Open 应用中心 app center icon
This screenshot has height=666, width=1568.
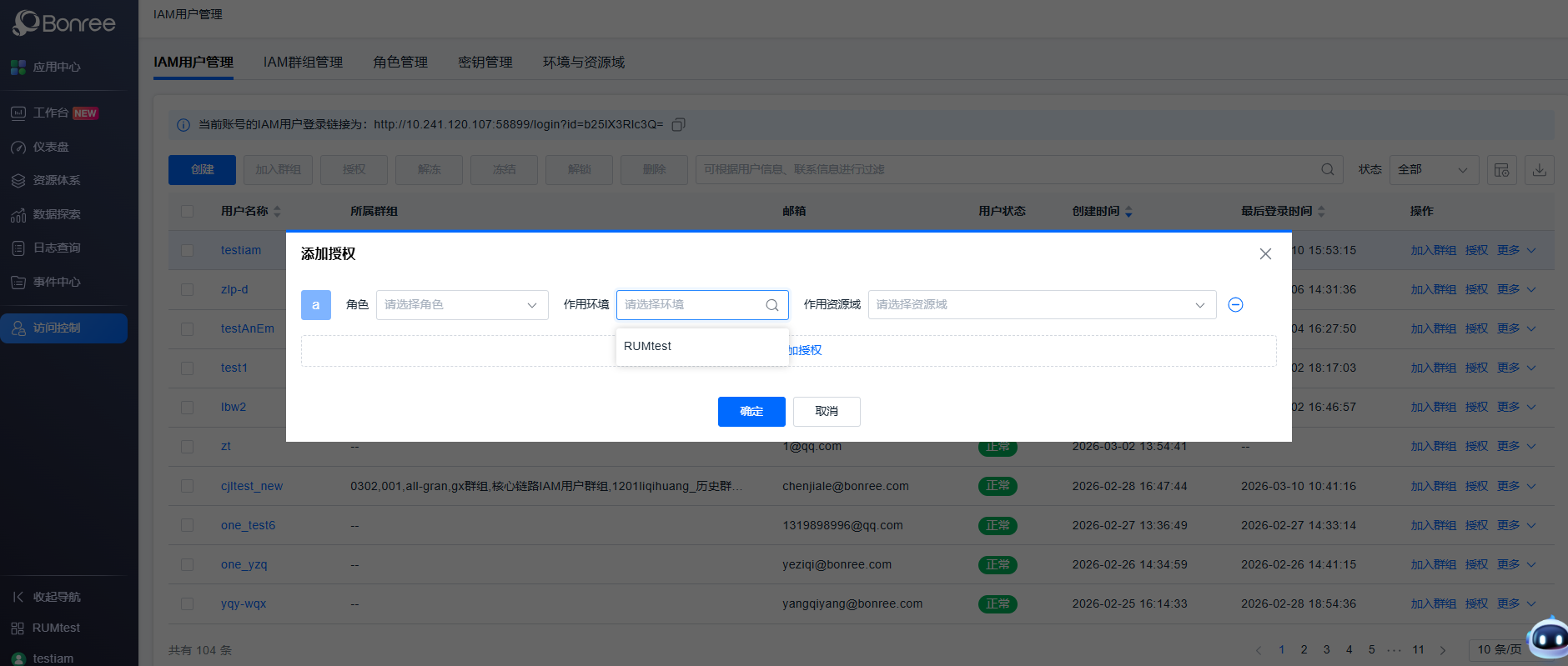coord(18,67)
